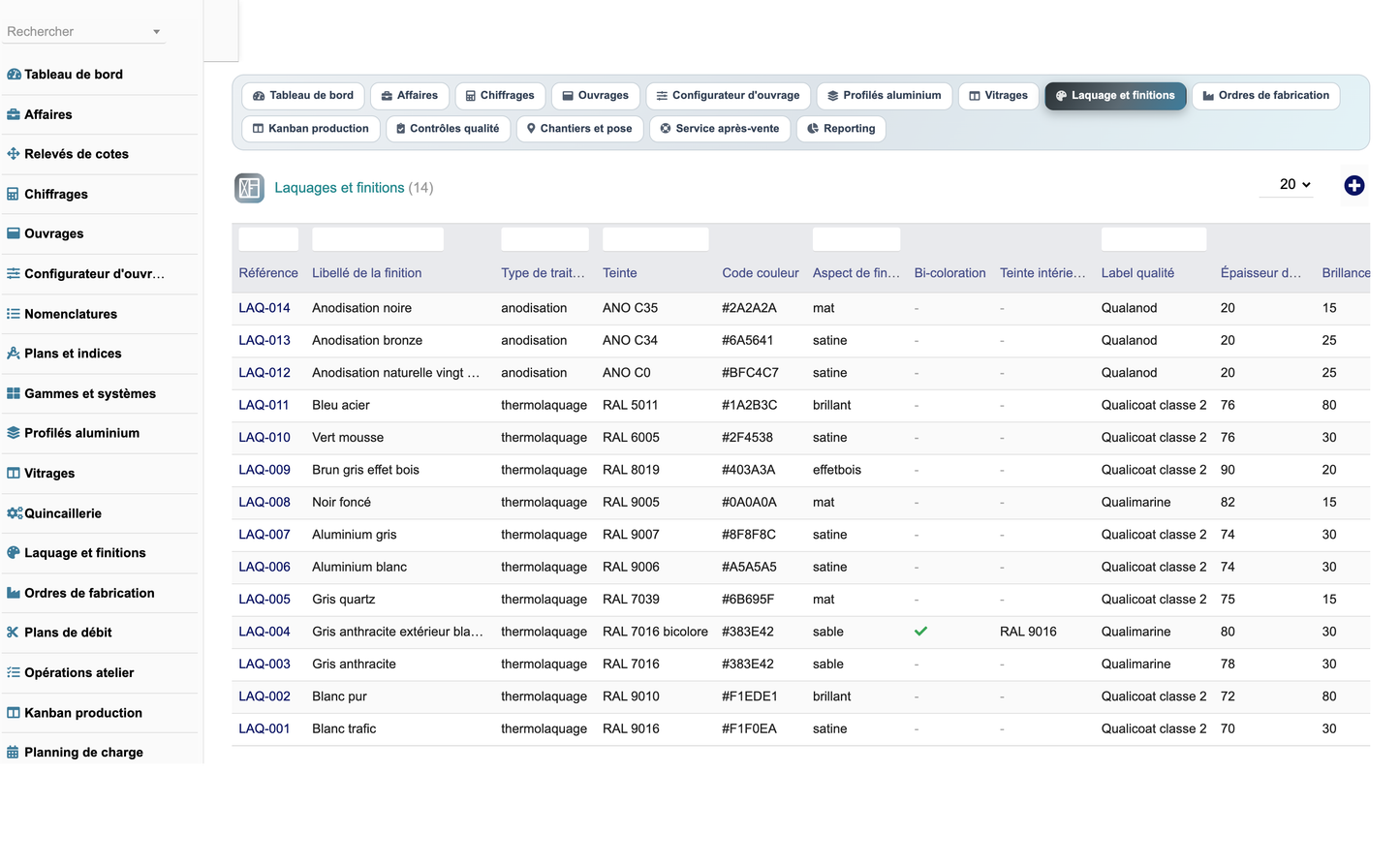Open the Chantiers et pose tab

pos(579,129)
